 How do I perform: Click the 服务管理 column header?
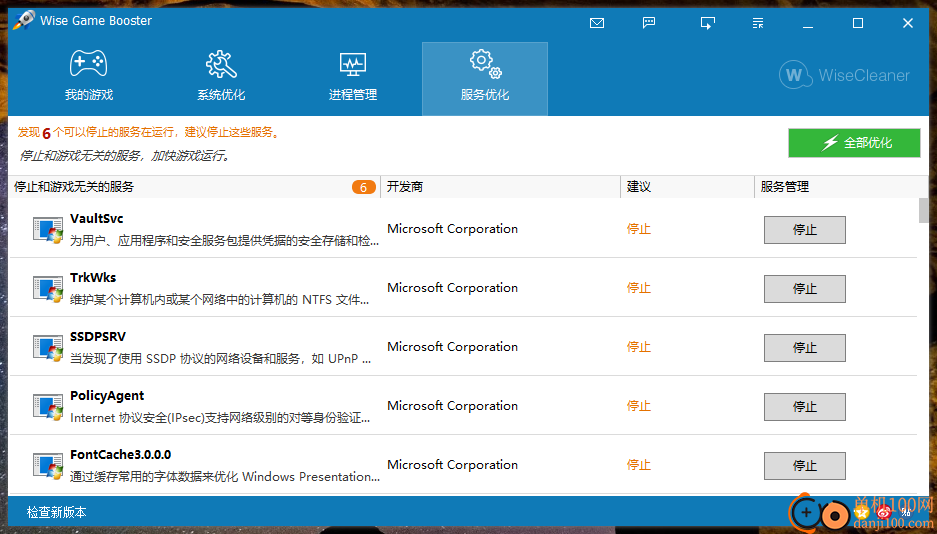(x=841, y=187)
